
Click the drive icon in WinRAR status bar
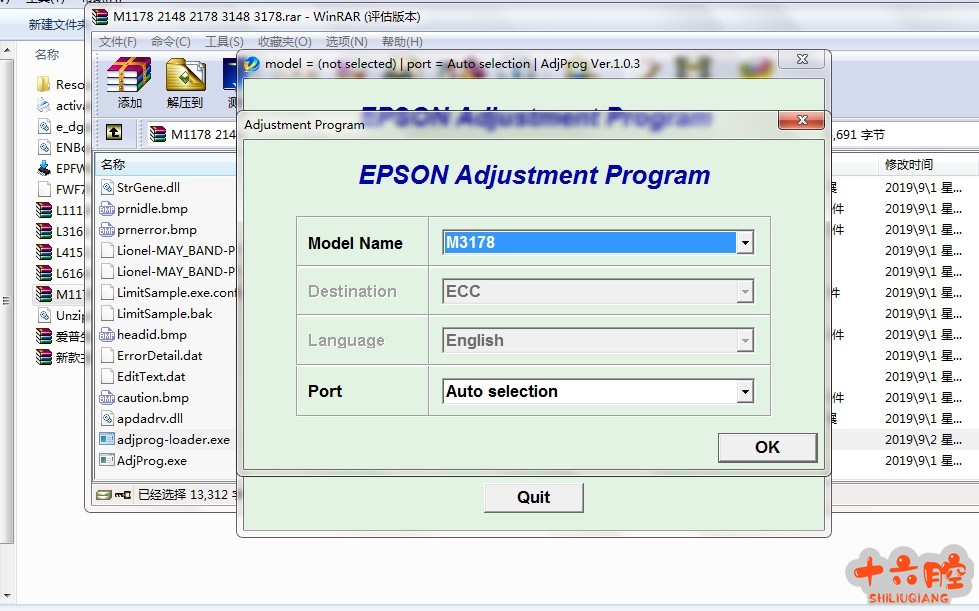coord(103,495)
